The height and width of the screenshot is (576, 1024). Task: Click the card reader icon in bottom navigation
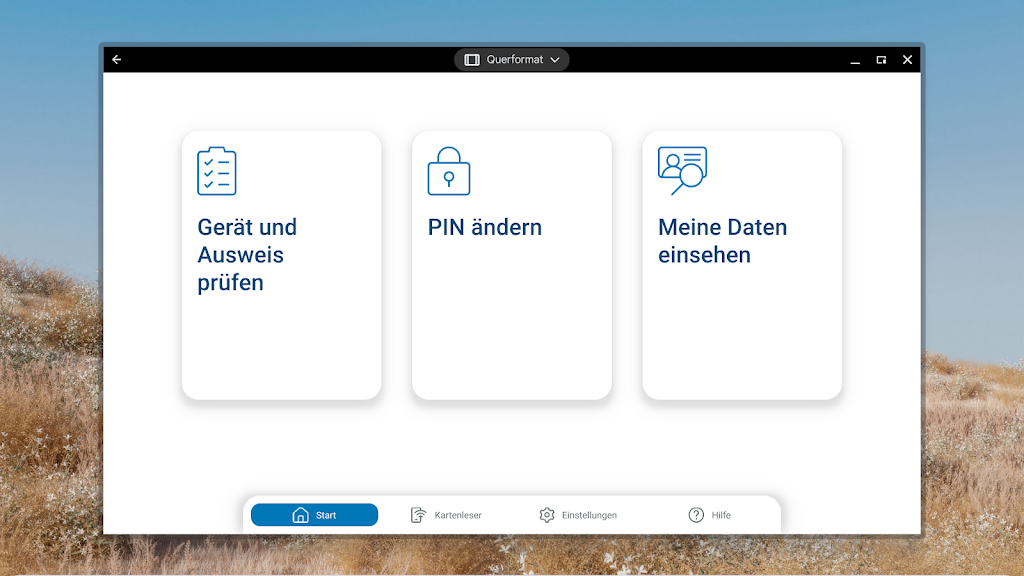coord(419,515)
